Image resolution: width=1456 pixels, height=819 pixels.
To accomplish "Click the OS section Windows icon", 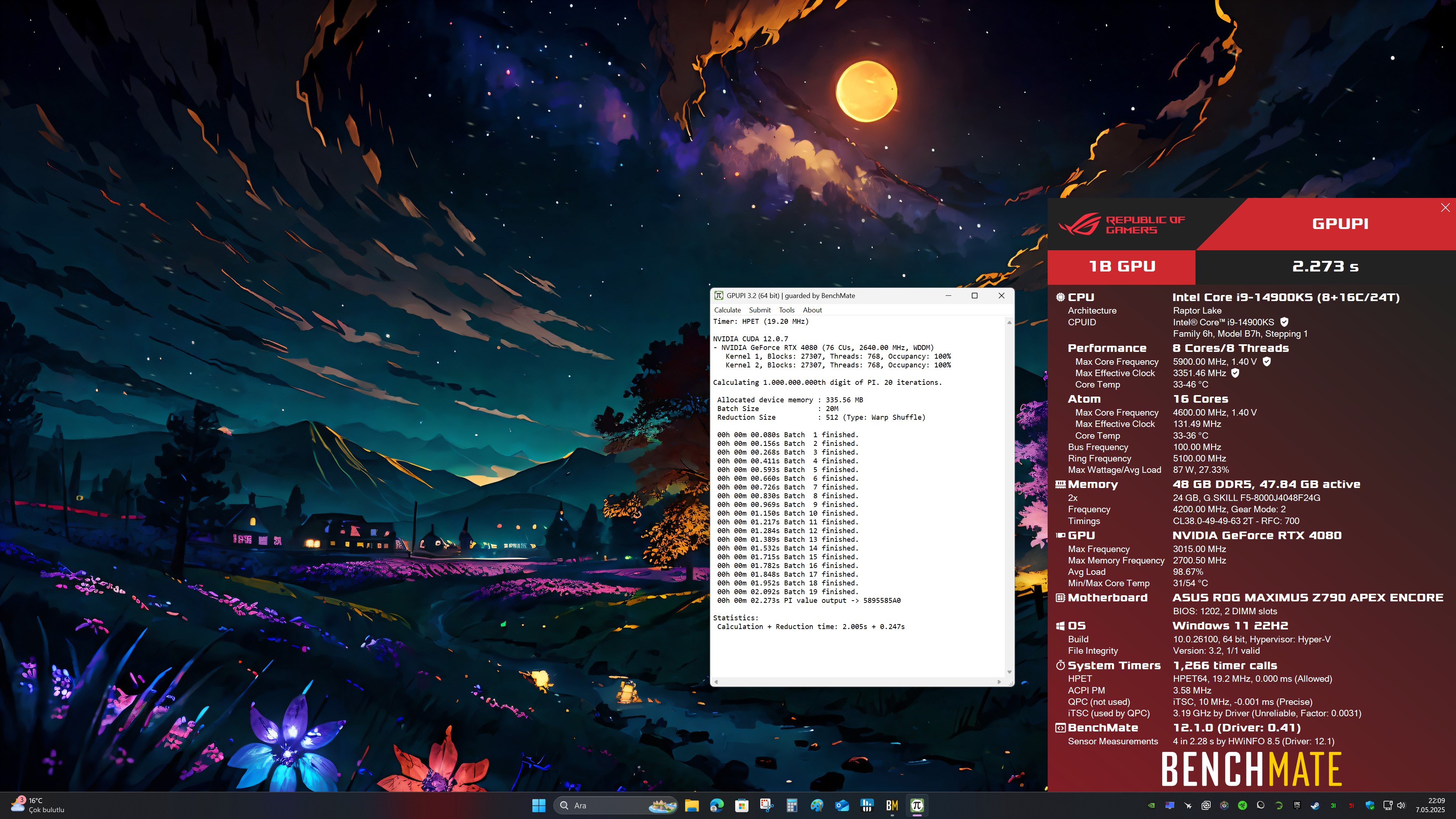I will 1060,626.
